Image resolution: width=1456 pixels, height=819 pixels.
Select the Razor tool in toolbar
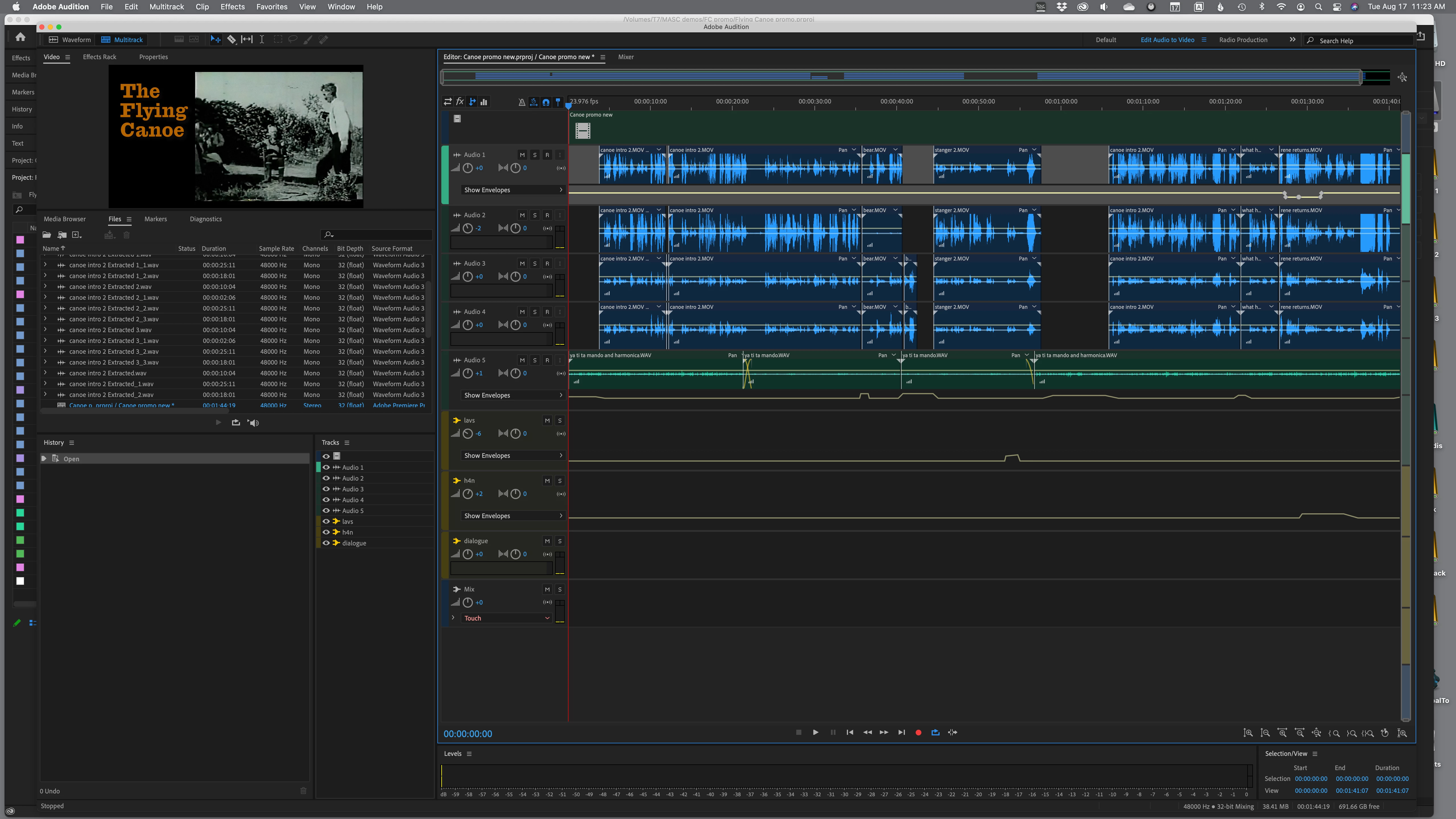231,40
